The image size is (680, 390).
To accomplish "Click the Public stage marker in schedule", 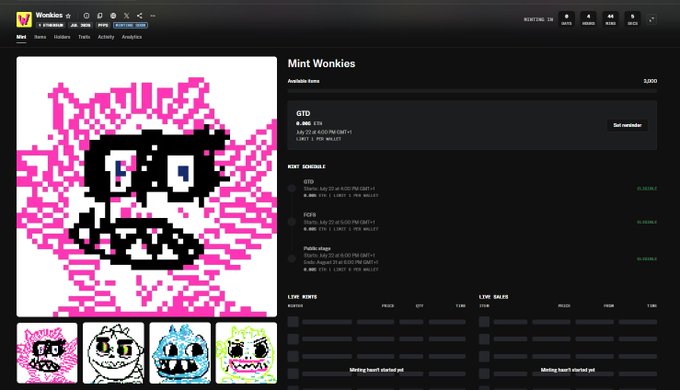I will coord(292,259).
